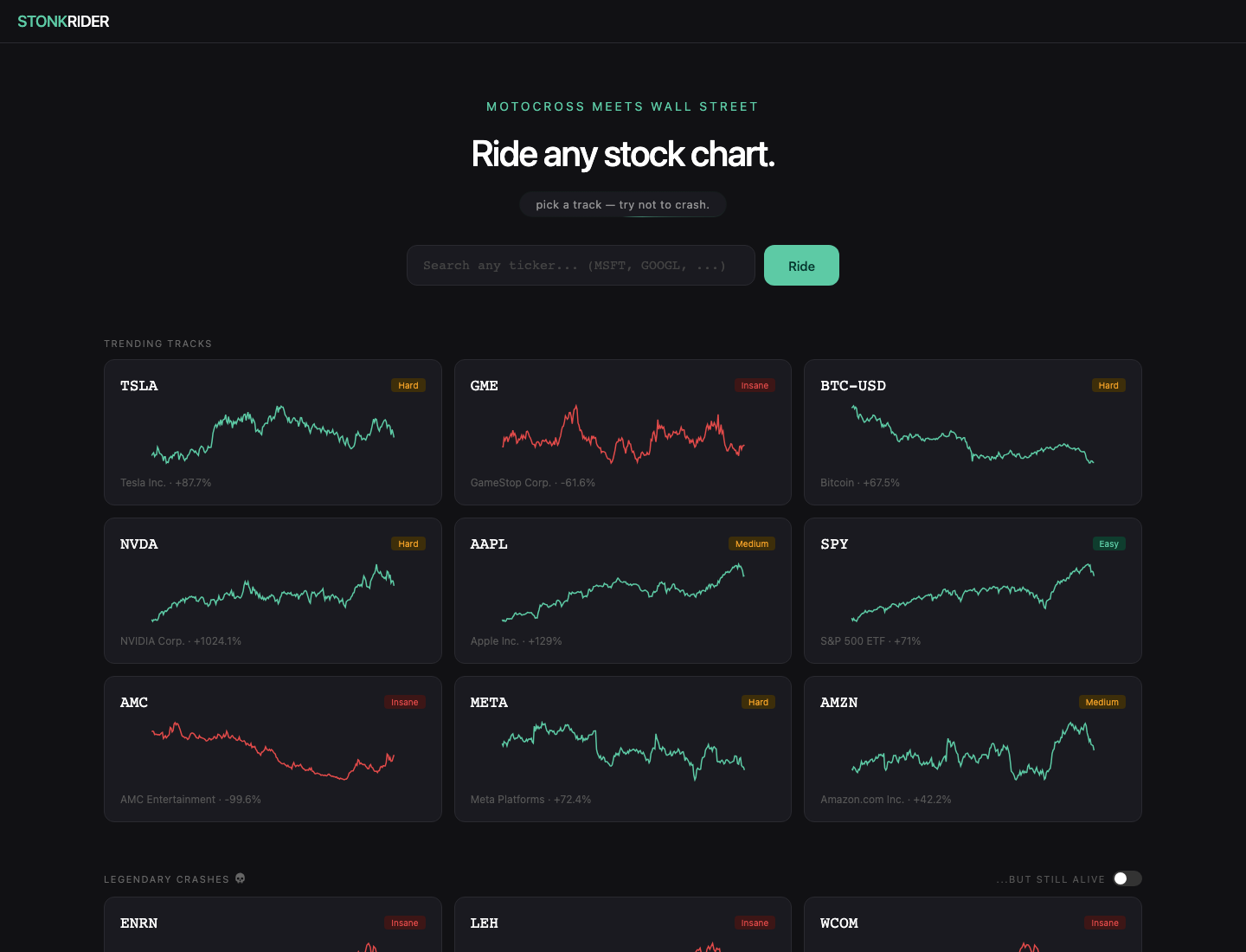Toggle the But Still Alive switch

[1127, 878]
